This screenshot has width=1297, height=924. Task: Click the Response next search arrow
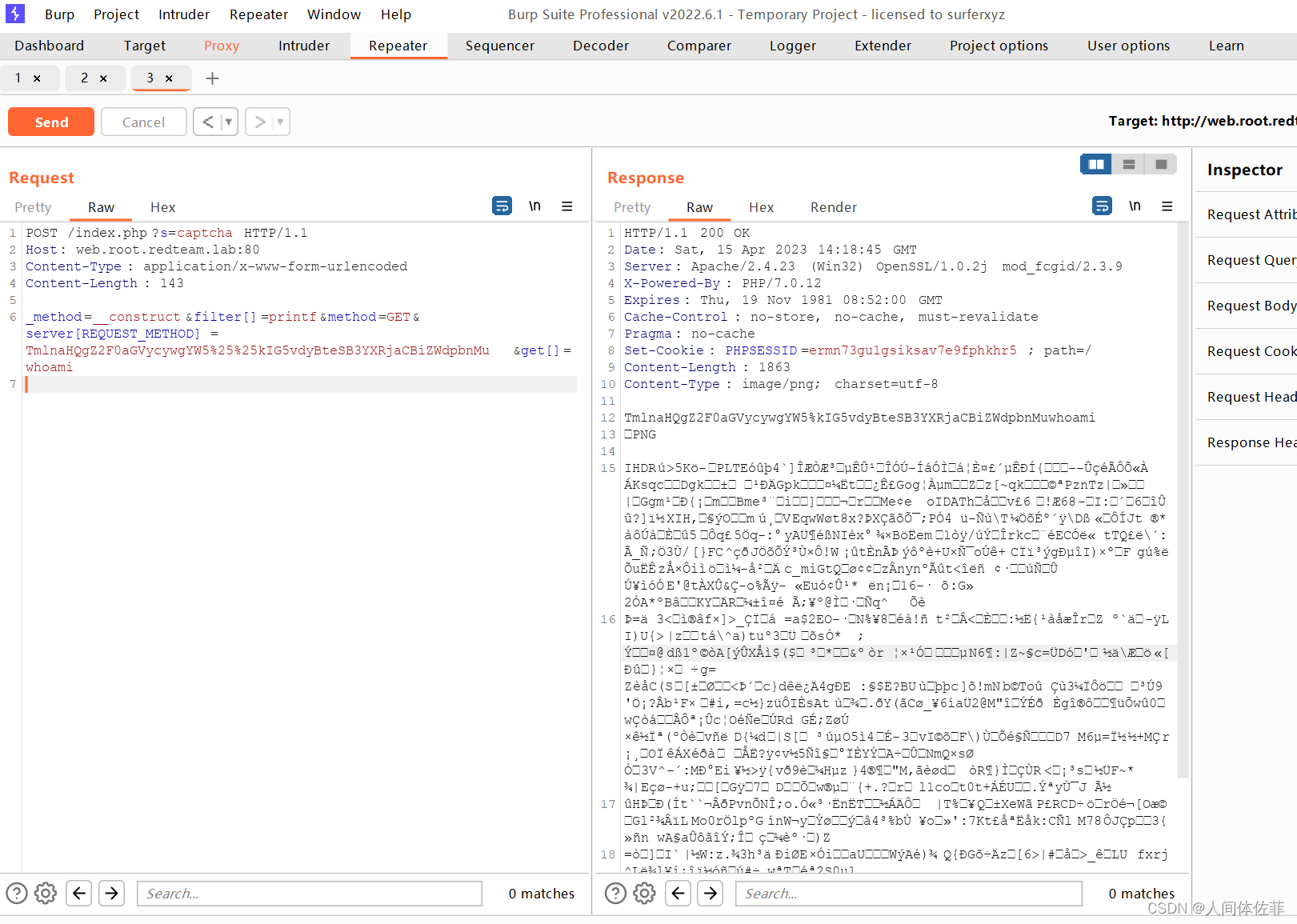[x=710, y=893]
